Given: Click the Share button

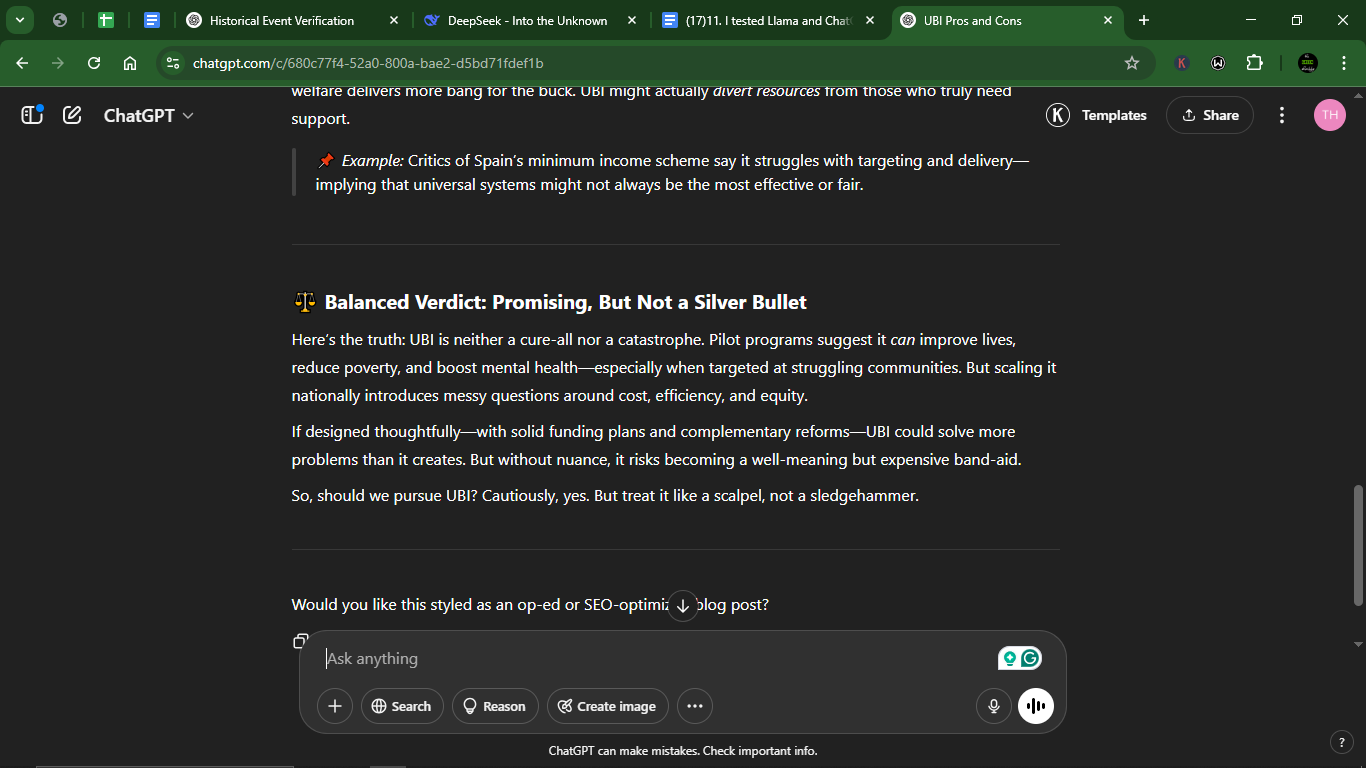Looking at the screenshot, I should (1210, 115).
